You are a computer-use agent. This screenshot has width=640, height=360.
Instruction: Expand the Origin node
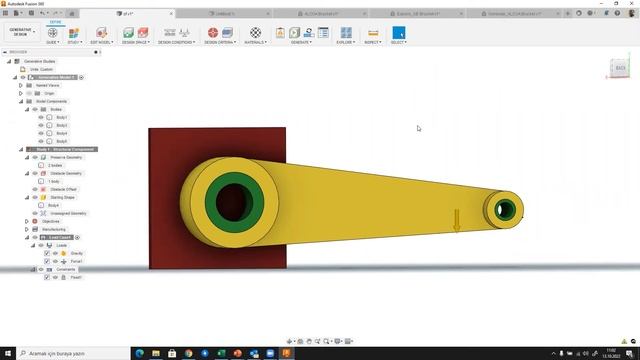pos(21,93)
